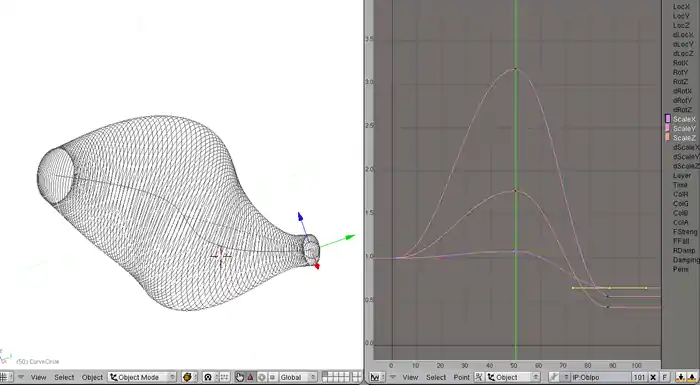This screenshot has width=700, height=385.
Task: Select the dLocY channel
Action: pos(683,44)
